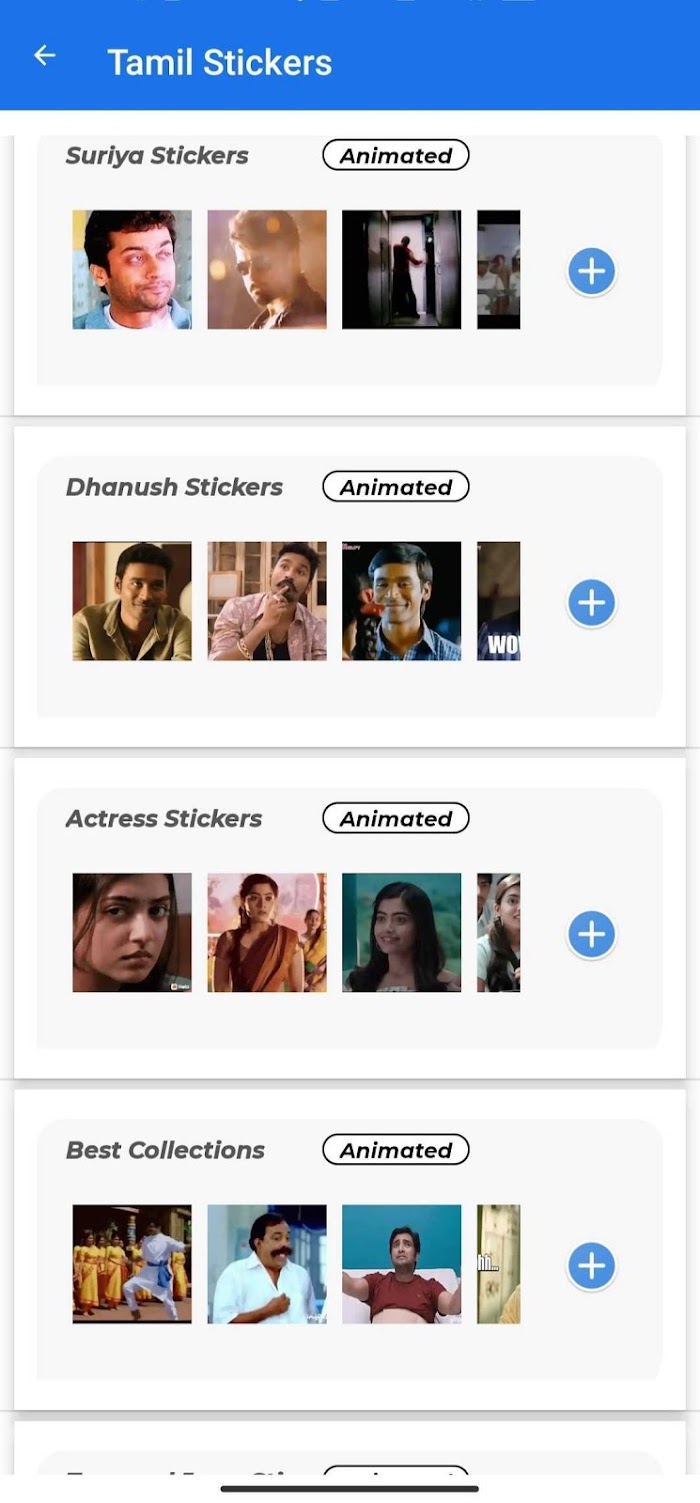700x1503 pixels.
Task: Select first Suriya sticker in blue jacket
Action: point(132,269)
